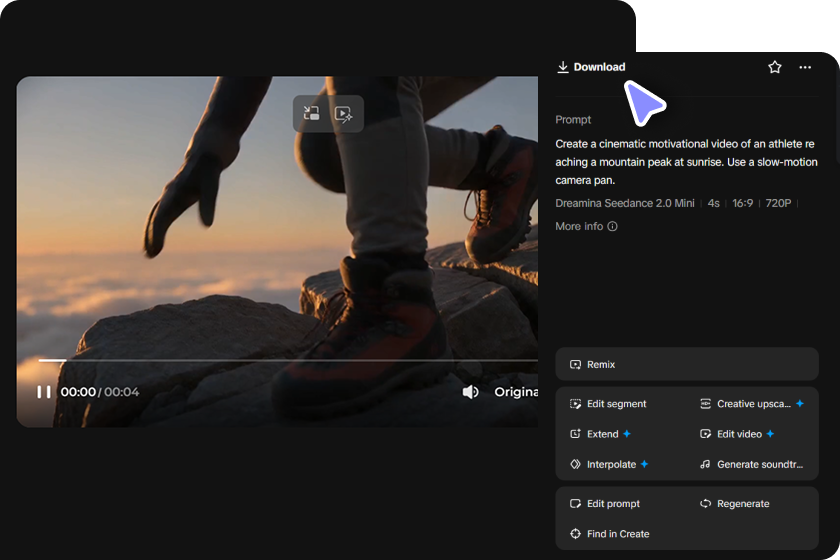The height and width of the screenshot is (560, 840).
Task: Choose Extend video option
Action: pyautogui.click(x=600, y=434)
